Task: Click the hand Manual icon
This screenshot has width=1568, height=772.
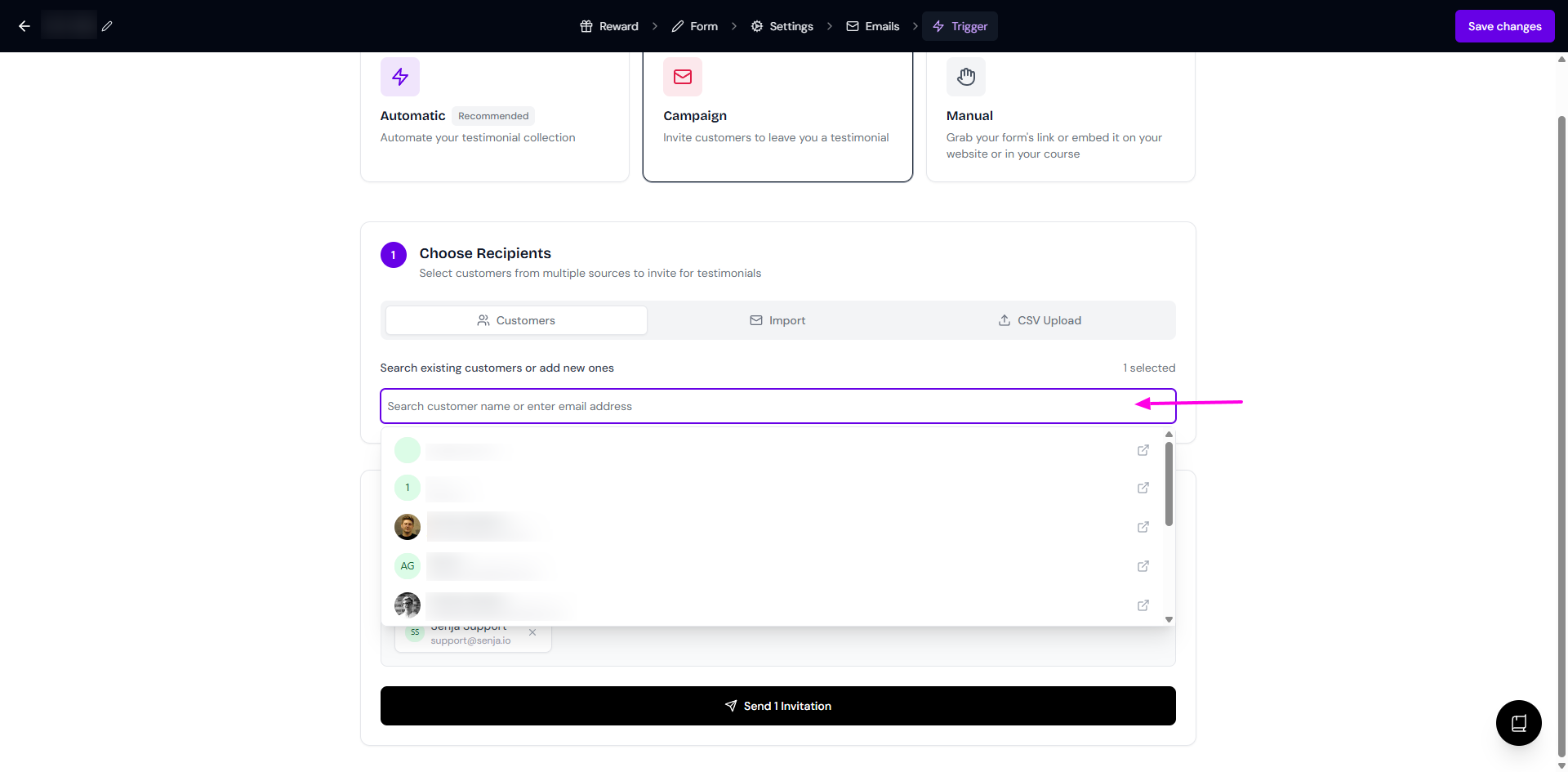Action: 966,77
